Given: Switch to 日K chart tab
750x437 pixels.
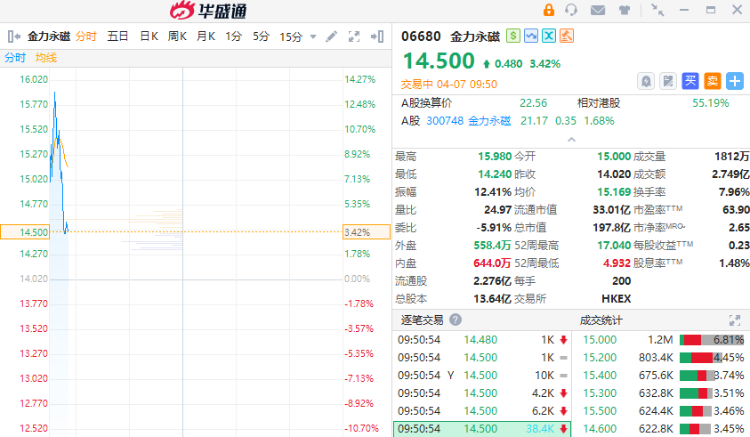Looking at the screenshot, I should pyautogui.click(x=148, y=37).
